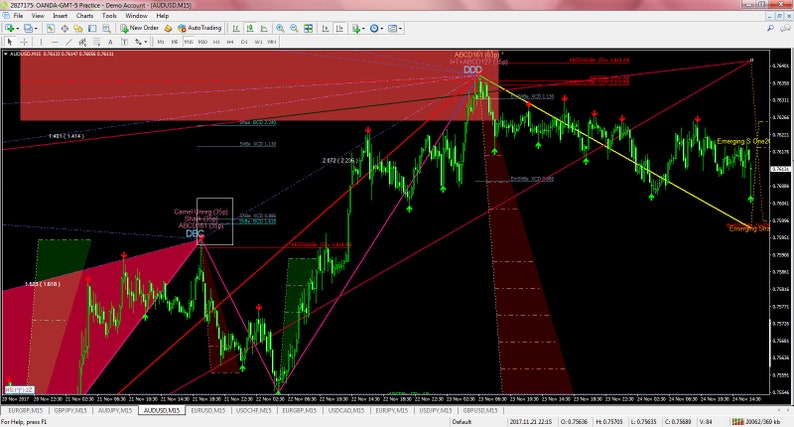Expand the templates dropdown arrow

point(401,29)
